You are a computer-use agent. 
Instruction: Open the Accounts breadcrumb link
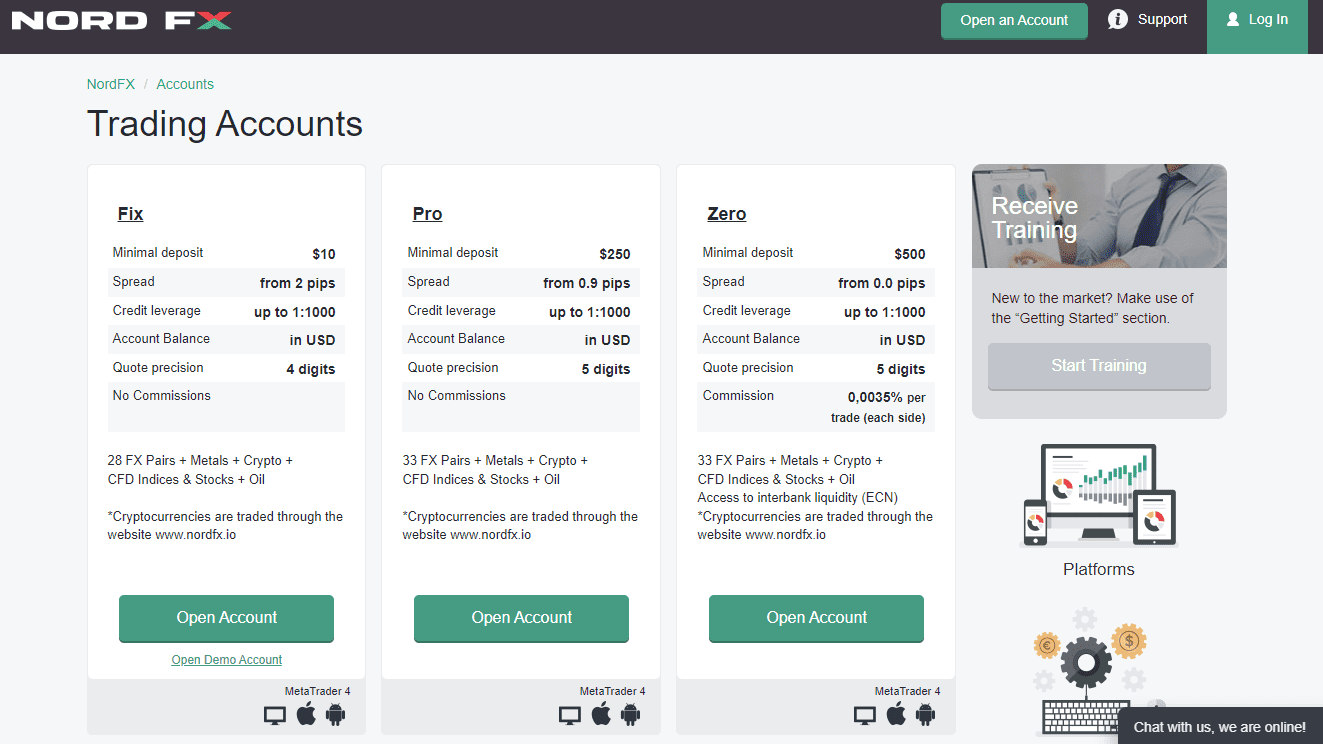tap(185, 84)
